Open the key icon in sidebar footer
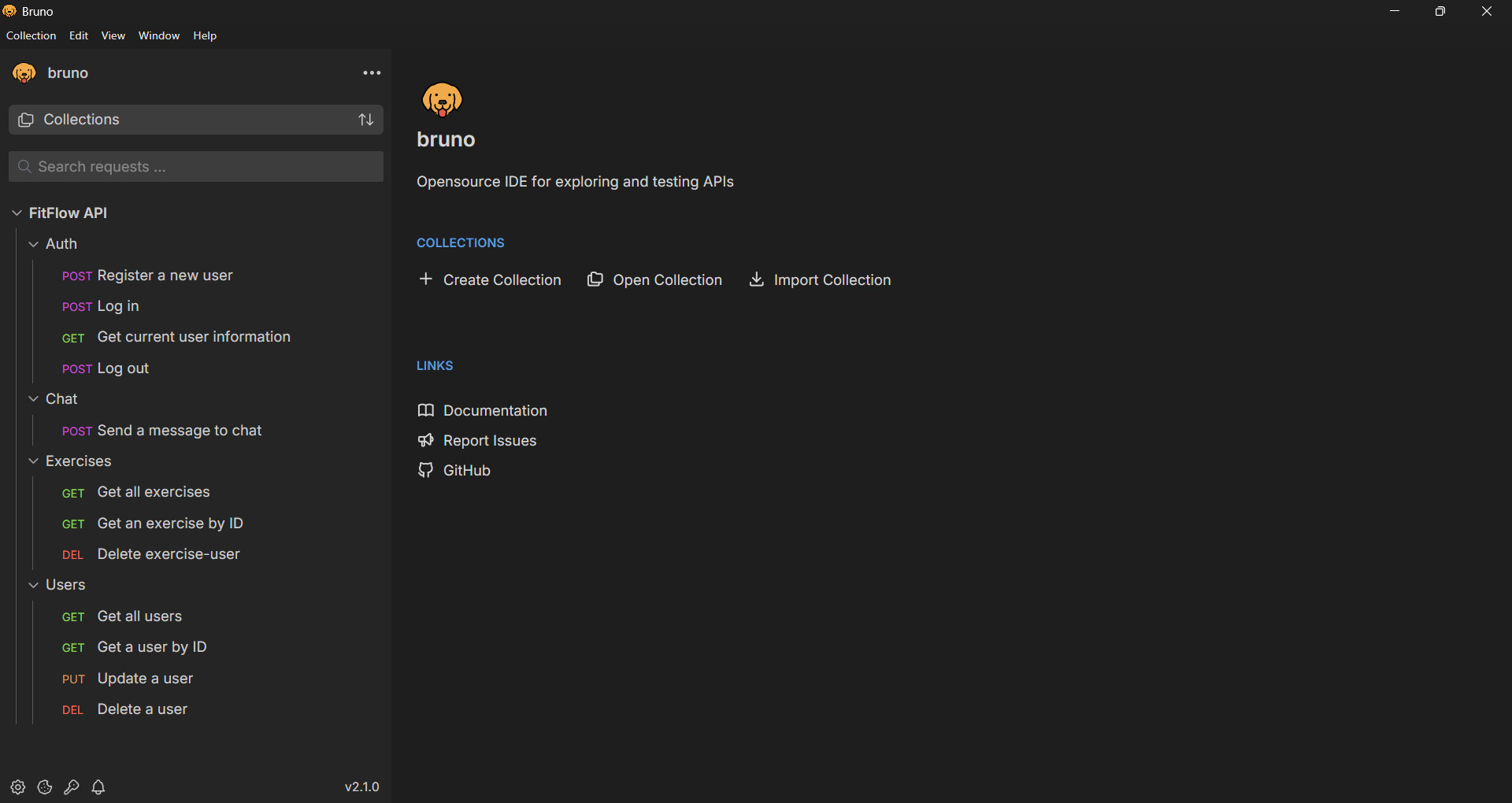The width and height of the screenshot is (1512, 803). [72, 787]
